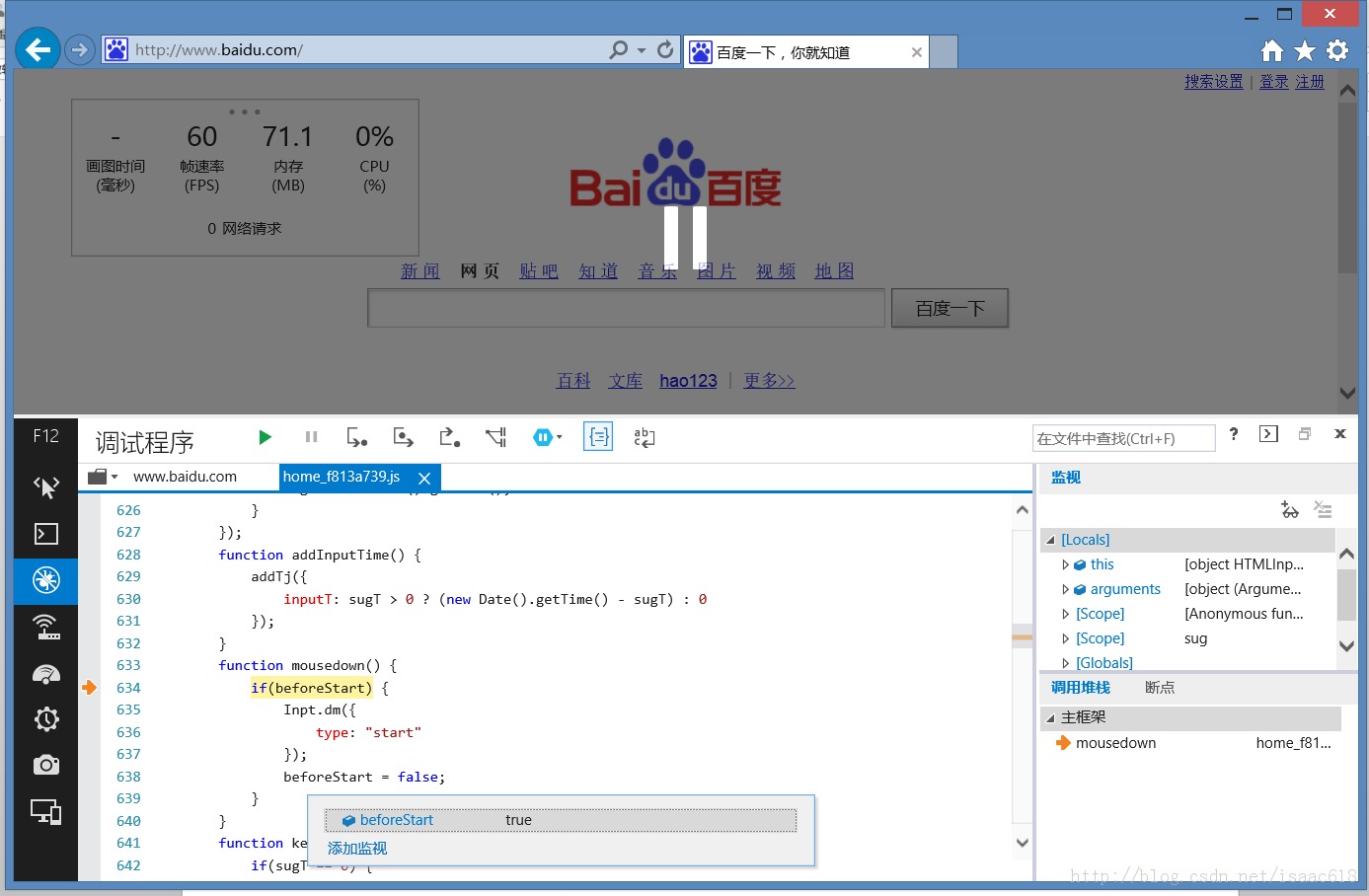Screen dimensions: 1369x896
Task: Open the Console tool in sidebar
Action: (x=45, y=534)
